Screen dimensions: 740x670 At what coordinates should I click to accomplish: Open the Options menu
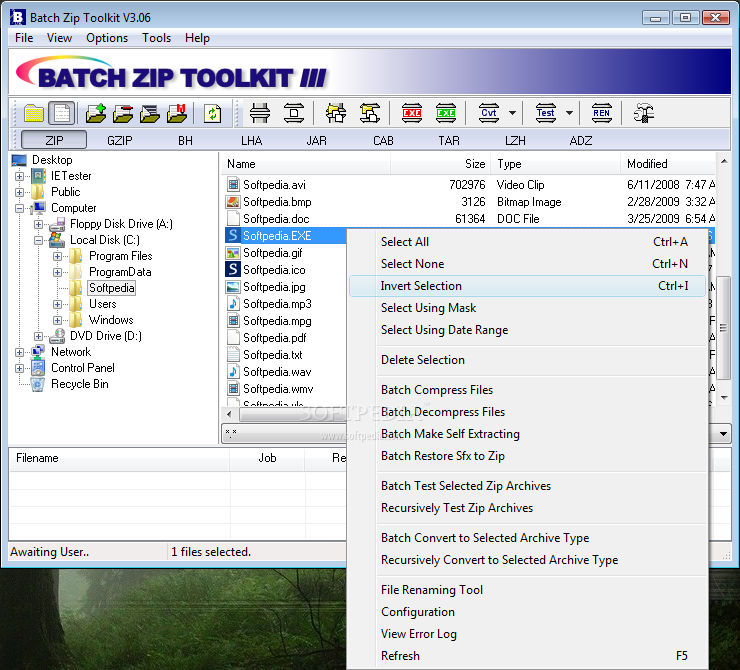coord(107,38)
